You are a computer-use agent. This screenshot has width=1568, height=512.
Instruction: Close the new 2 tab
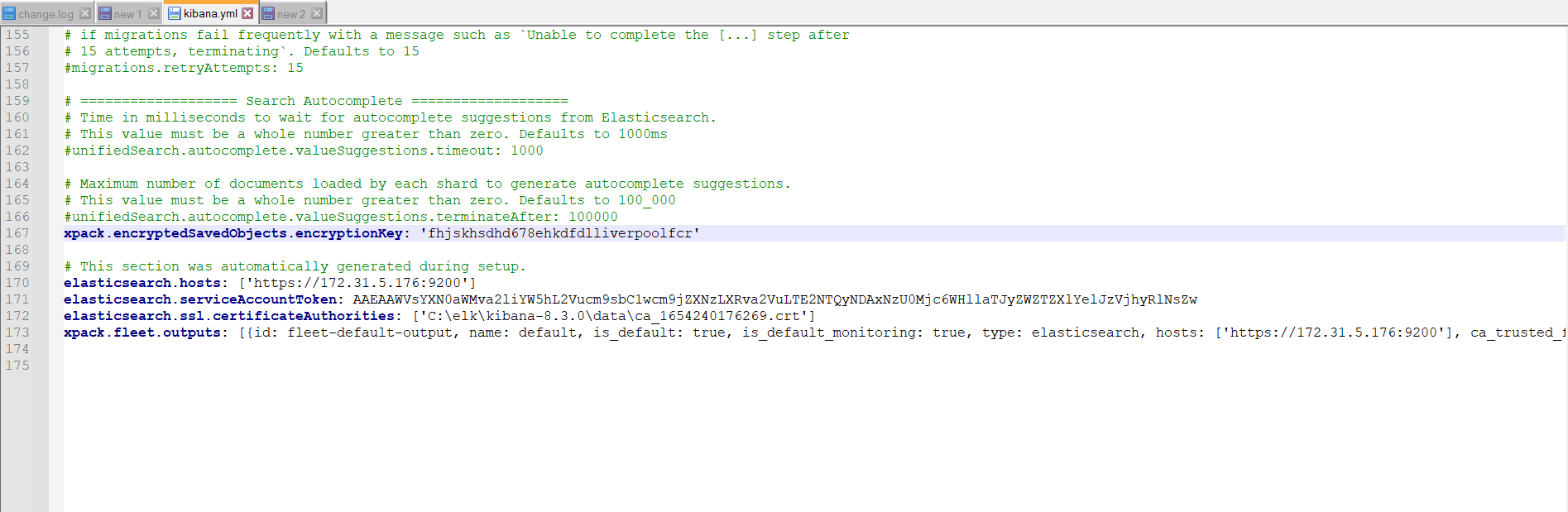317,14
